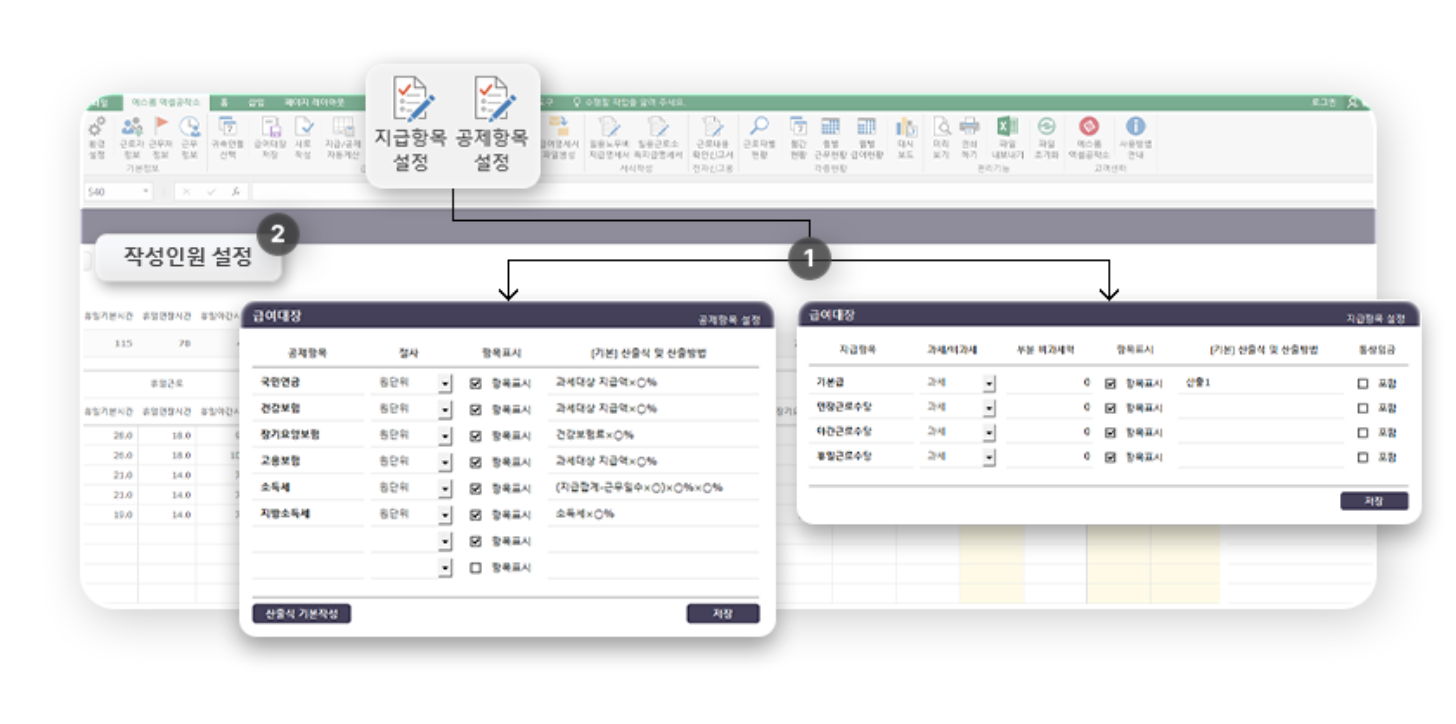Click 귀속연월 선택 calendar icon
Image resolution: width=1456 pixels, height=724 pixels.
coord(227,127)
